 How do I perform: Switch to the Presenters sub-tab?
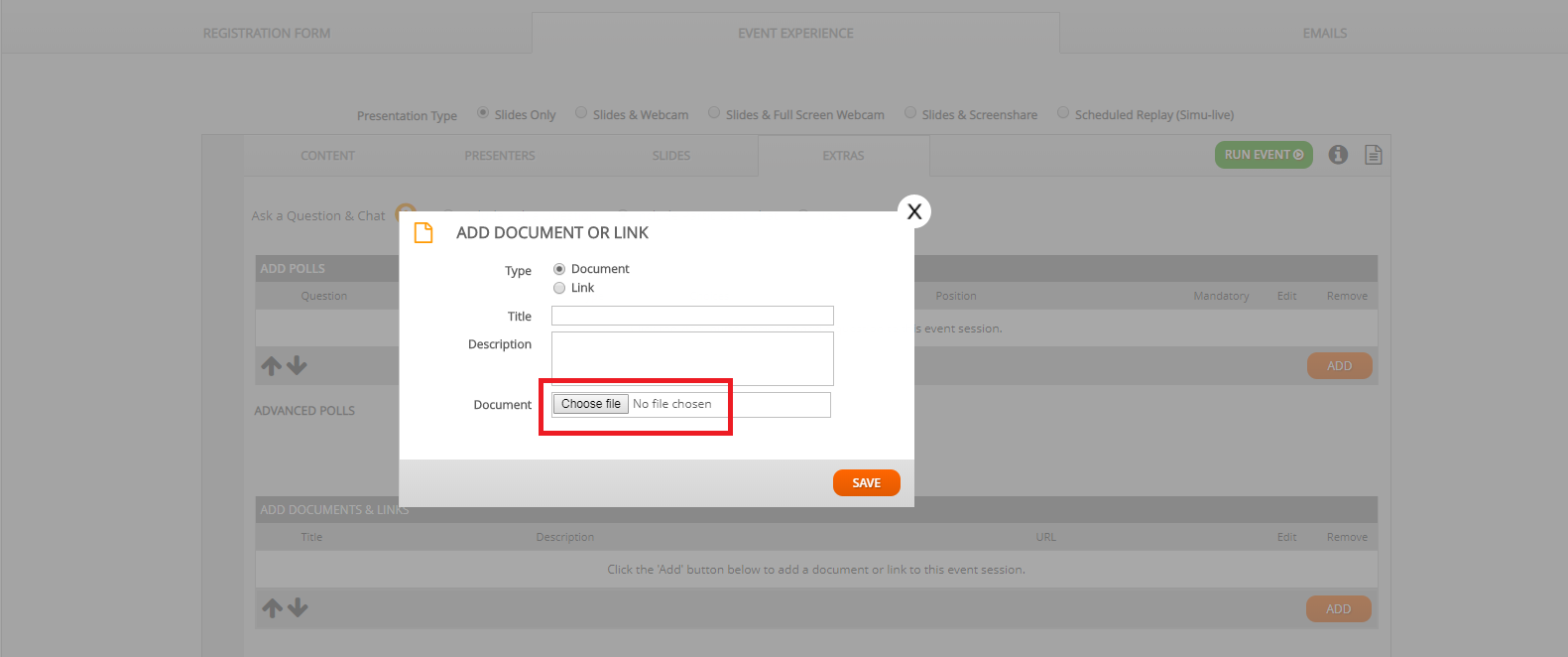coord(500,156)
